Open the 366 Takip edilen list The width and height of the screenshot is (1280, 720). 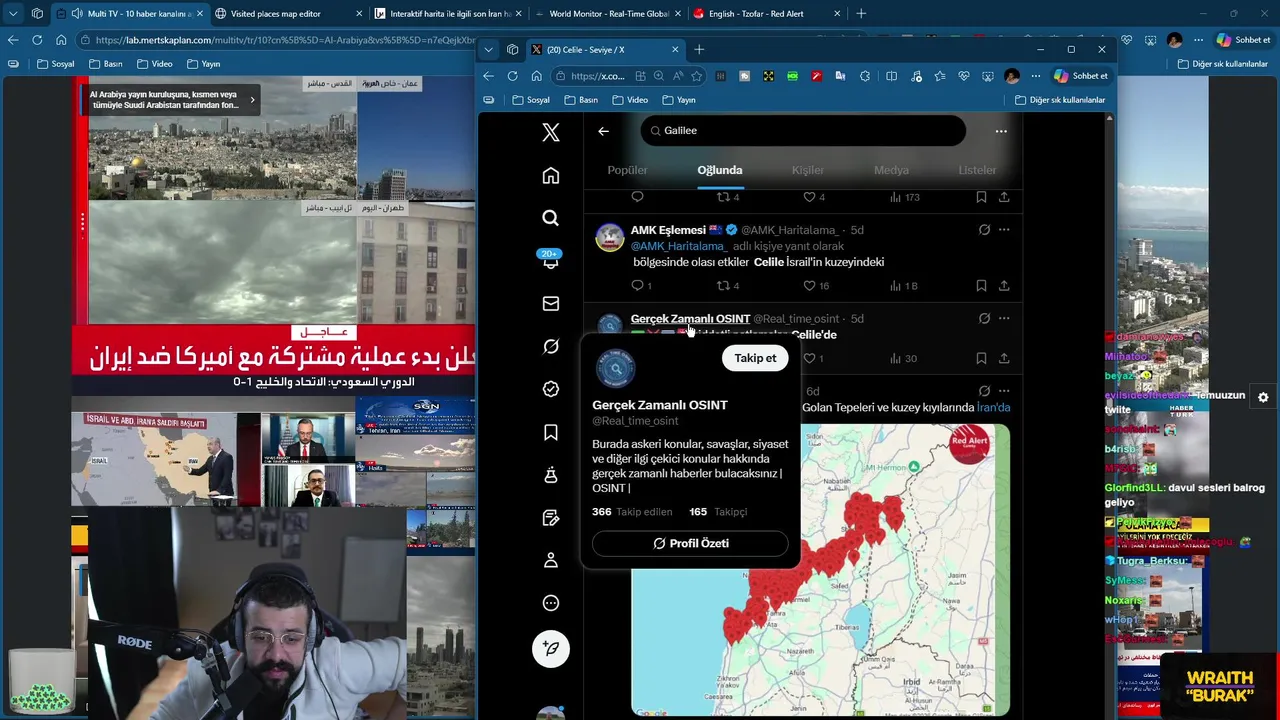632,512
